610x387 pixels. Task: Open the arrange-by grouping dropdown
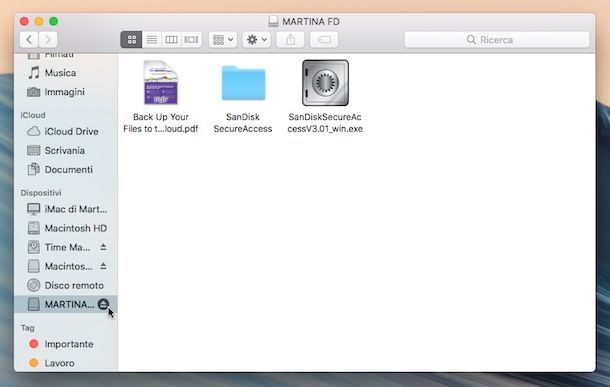223,40
